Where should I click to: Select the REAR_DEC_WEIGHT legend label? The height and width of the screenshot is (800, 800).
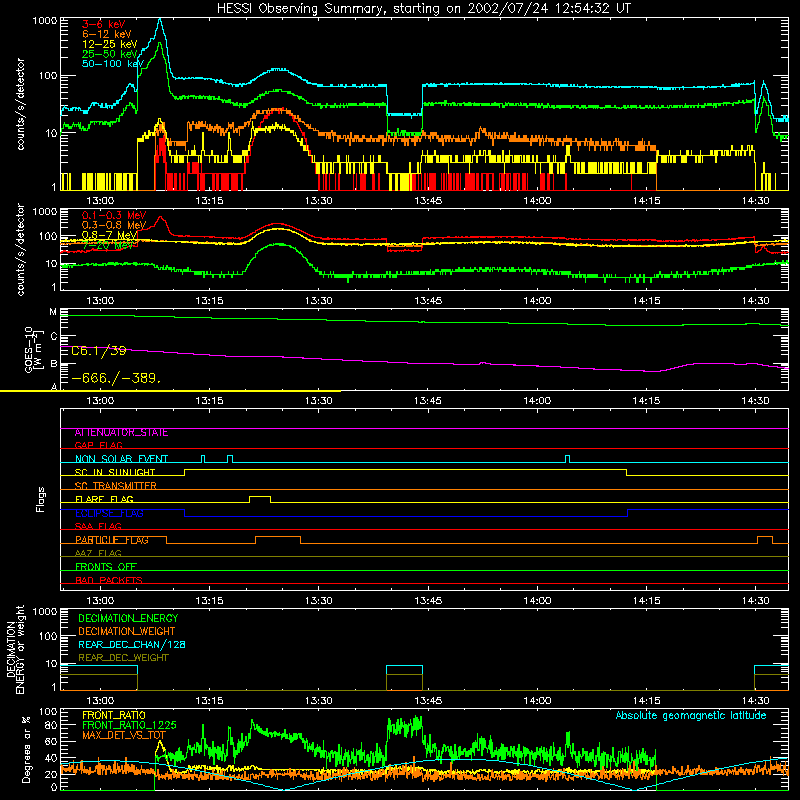pyautogui.click(x=123, y=658)
